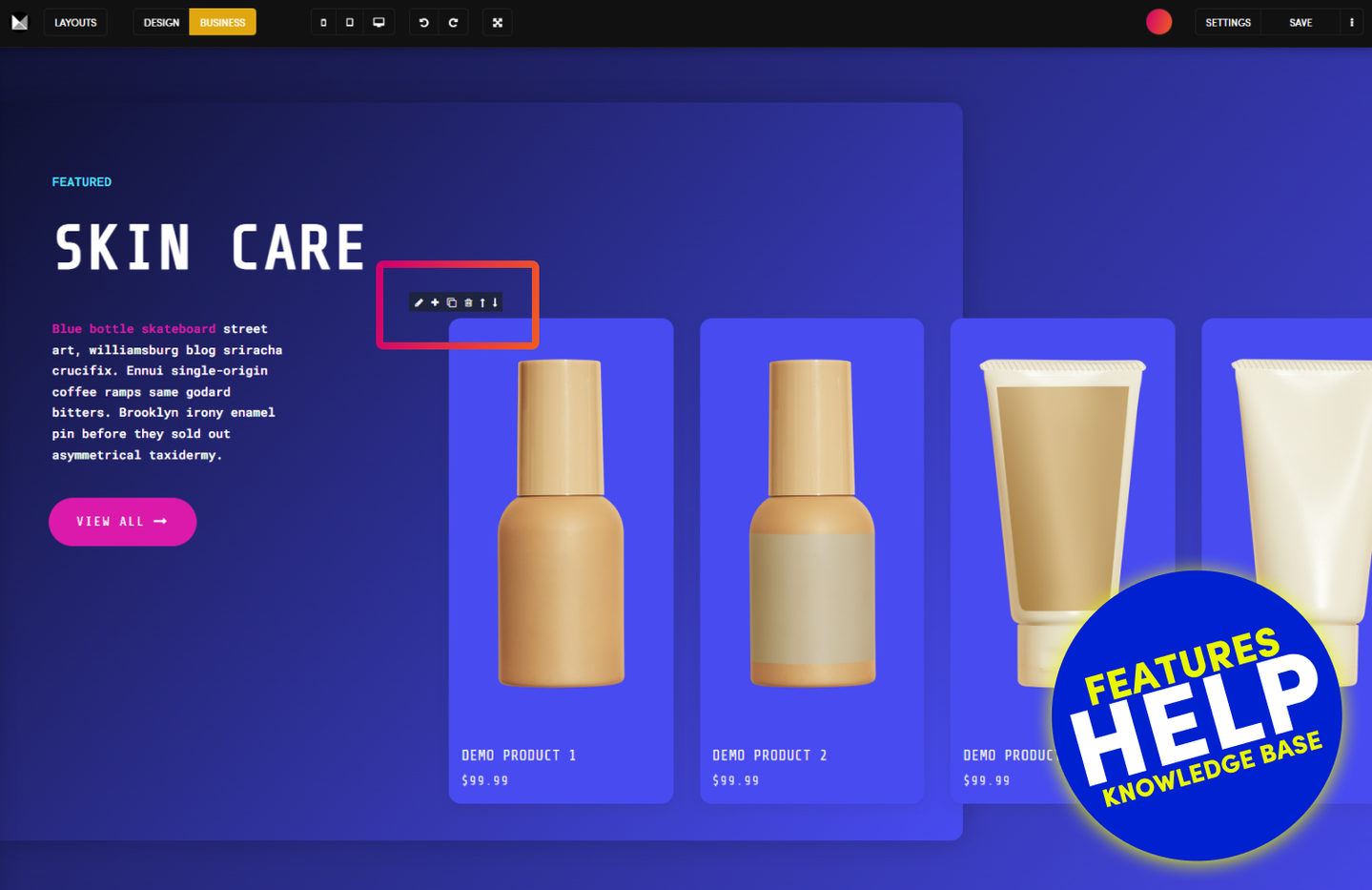Open the three-dot more options menu
This screenshot has width=1372, height=890.
click(1351, 22)
